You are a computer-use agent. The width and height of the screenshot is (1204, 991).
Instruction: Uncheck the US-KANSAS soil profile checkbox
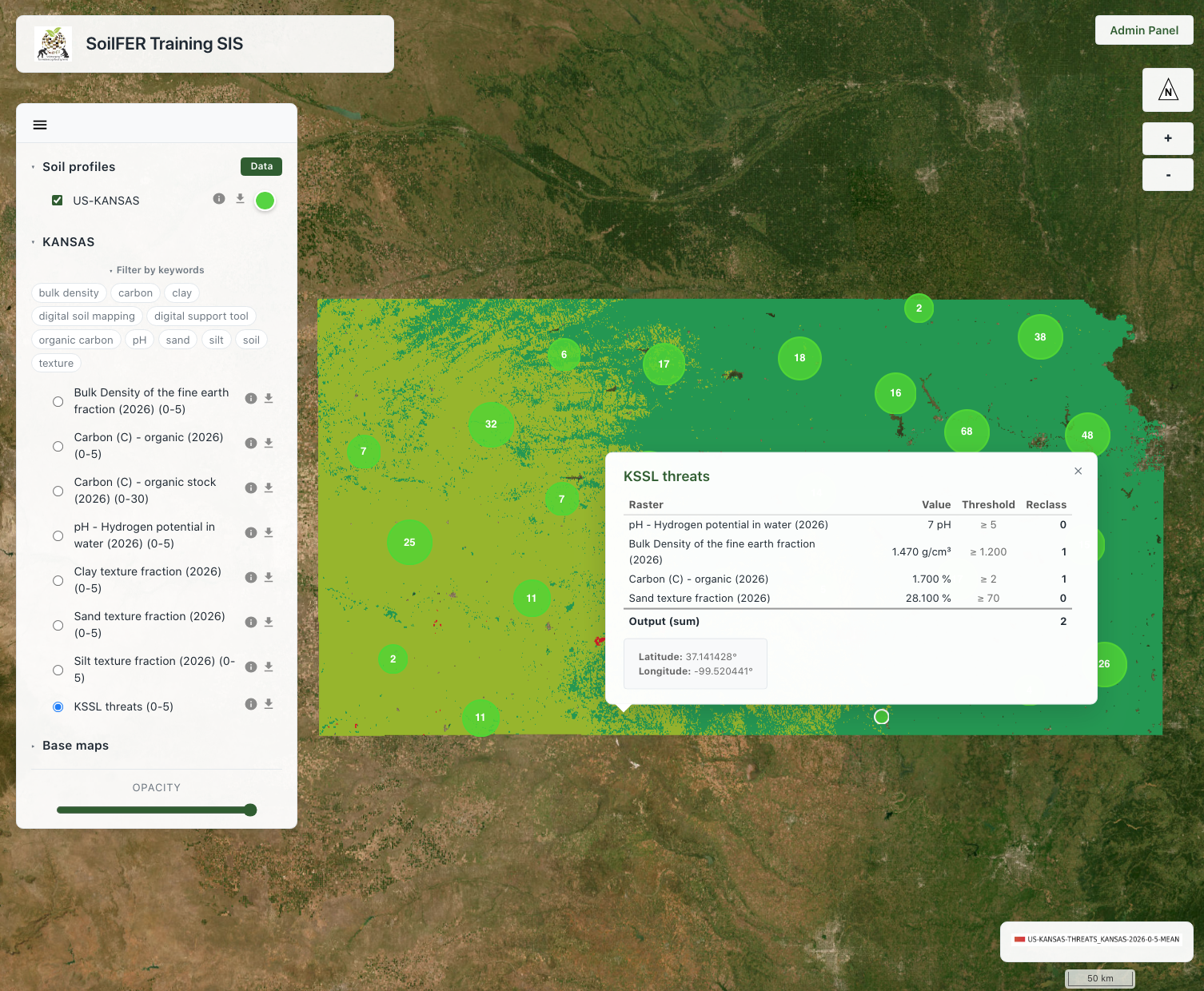tap(58, 200)
